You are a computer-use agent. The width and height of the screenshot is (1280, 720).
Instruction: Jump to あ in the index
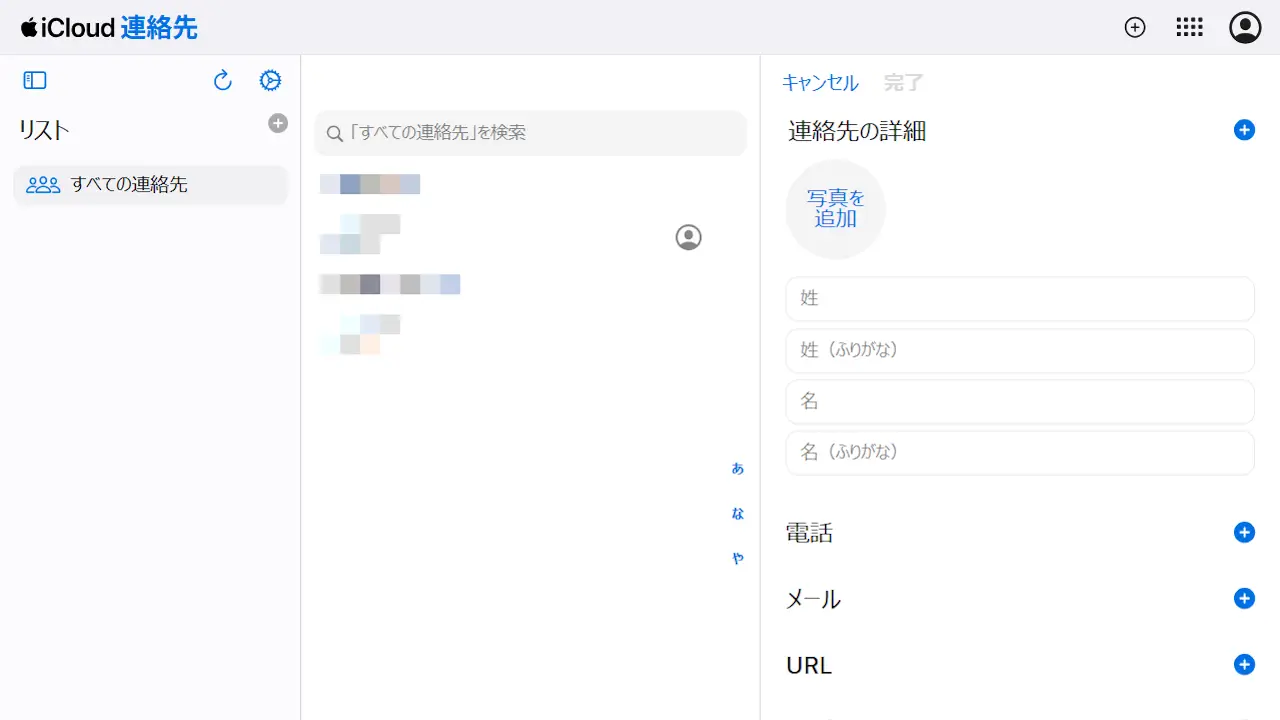738,468
